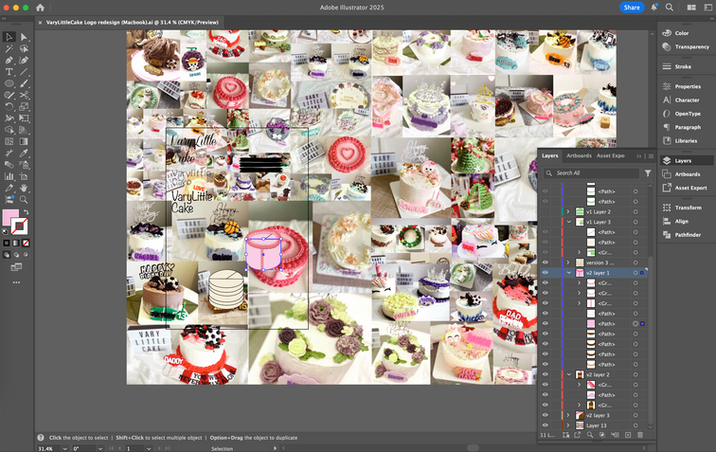Expand Layer 13 contents
This screenshot has width=716, height=452.
click(x=569, y=425)
